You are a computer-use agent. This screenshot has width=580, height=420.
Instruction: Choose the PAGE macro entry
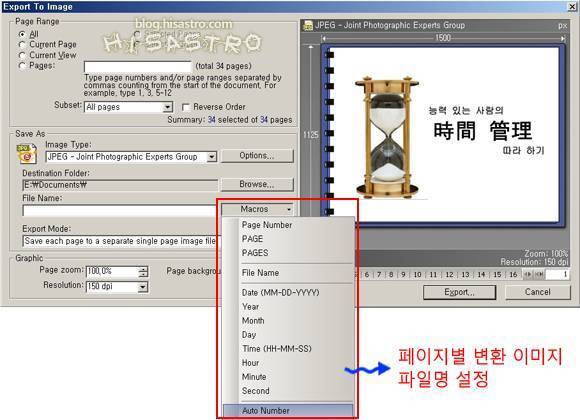(252, 239)
